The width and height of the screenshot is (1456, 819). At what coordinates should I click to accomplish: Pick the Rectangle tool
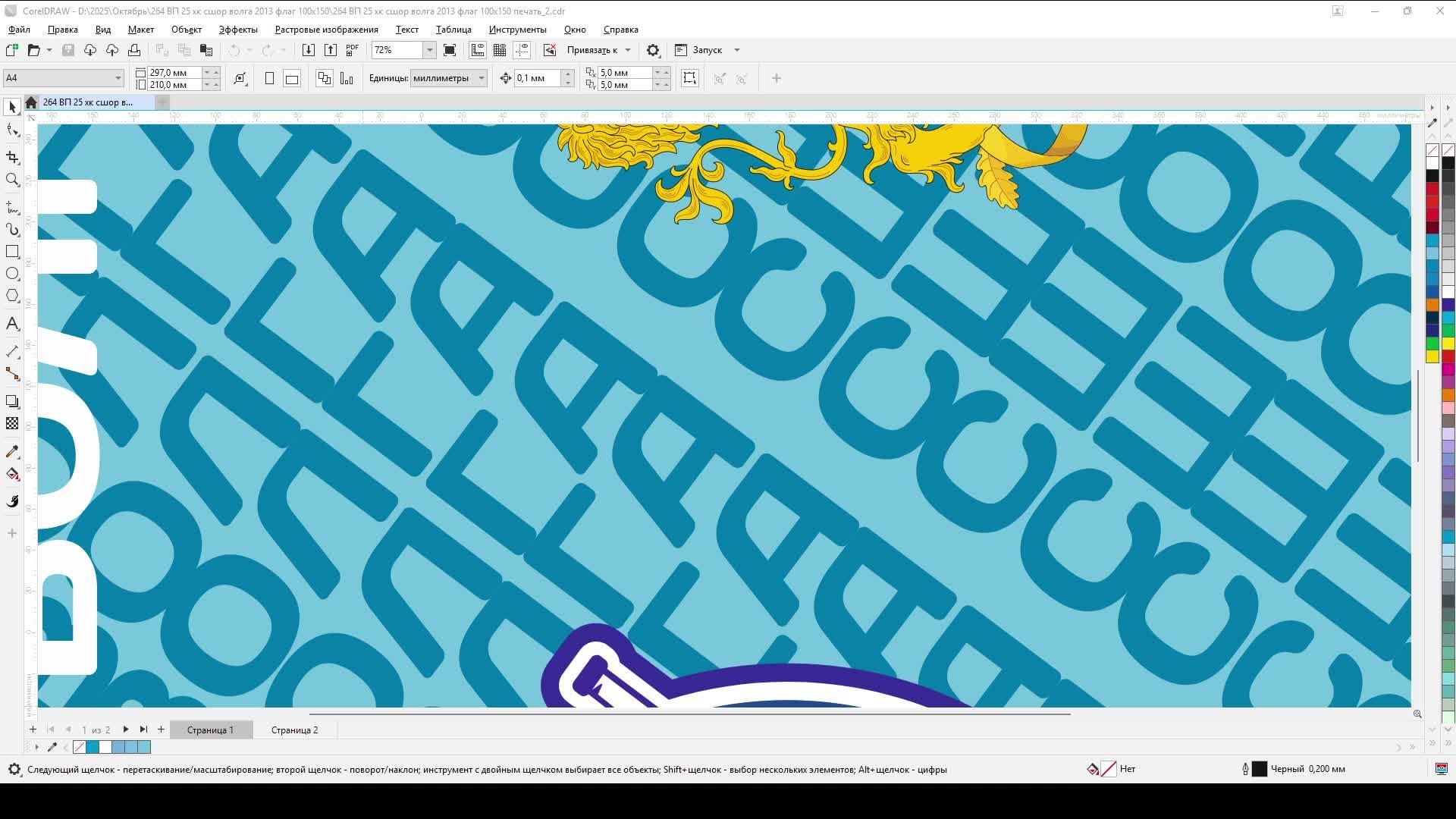click(x=12, y=252)
